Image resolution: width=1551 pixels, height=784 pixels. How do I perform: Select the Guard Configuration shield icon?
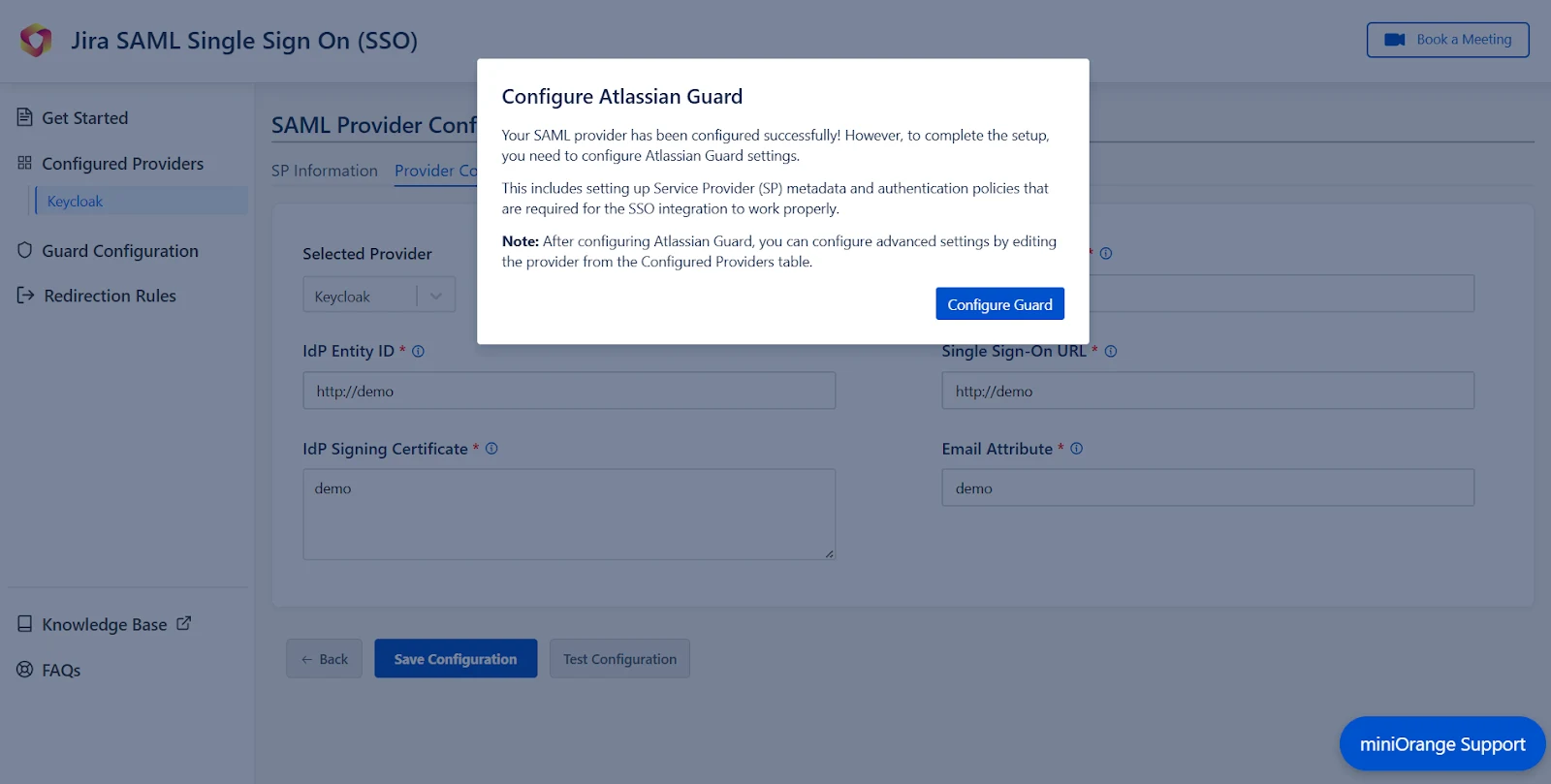tap(23, 250)
